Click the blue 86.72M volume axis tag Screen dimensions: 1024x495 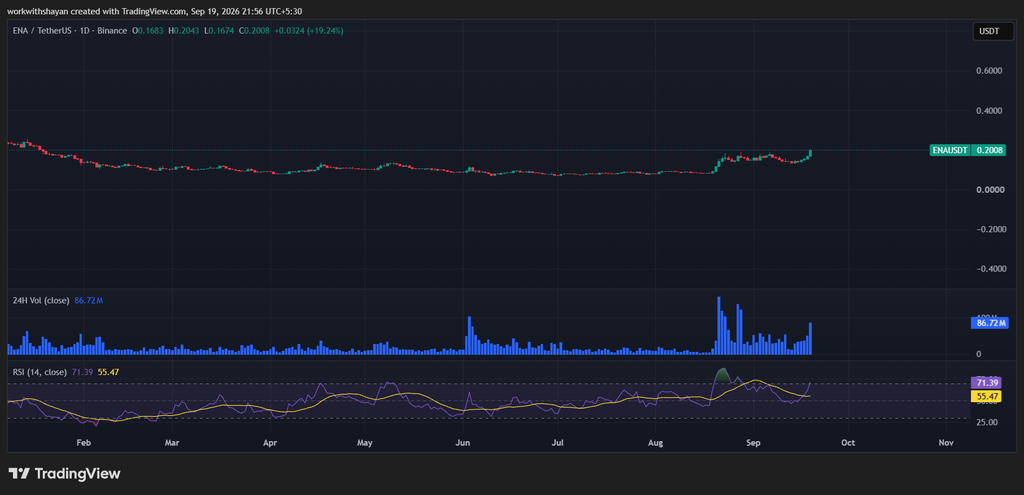988,323
